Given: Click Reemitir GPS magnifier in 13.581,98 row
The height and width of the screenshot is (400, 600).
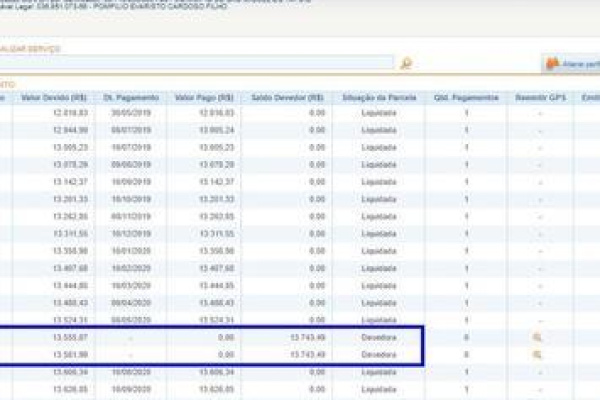Looking at the screenshot, I should pos(537,354).
